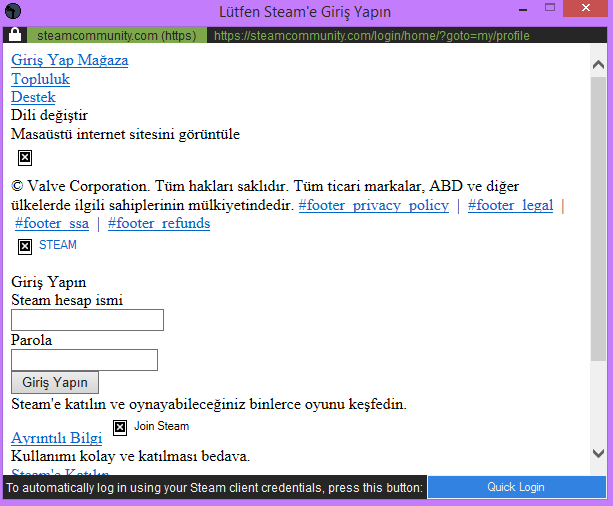The height and width of the screenshot is (506, 613).
Task: Minimize the Steam login window
Action: tap(523, 9)
